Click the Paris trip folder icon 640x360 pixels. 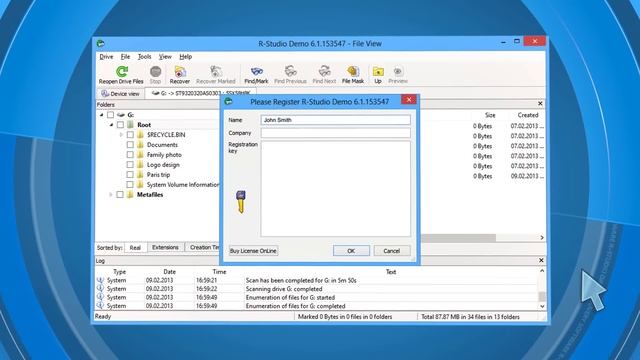point(140,175)
